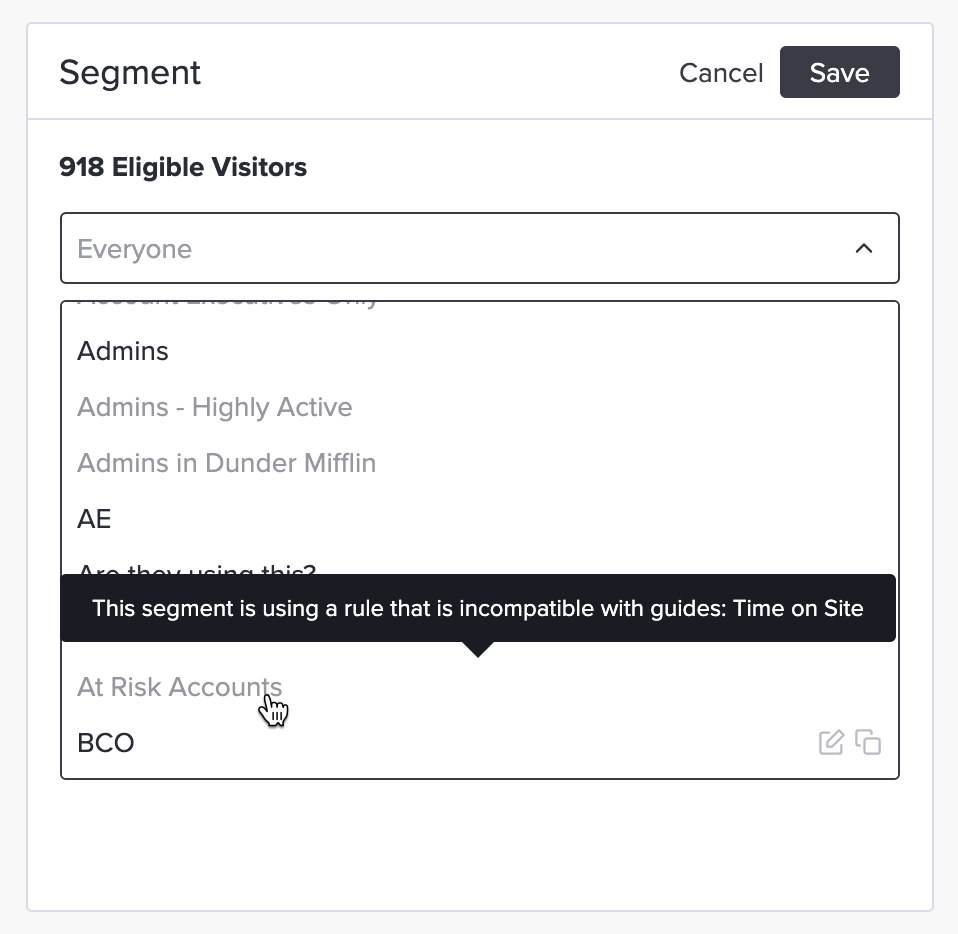The width and height of the screenshot is (958, 934).
Task: Click the duplicate icon in the BCO row
Action: (868, 742)
